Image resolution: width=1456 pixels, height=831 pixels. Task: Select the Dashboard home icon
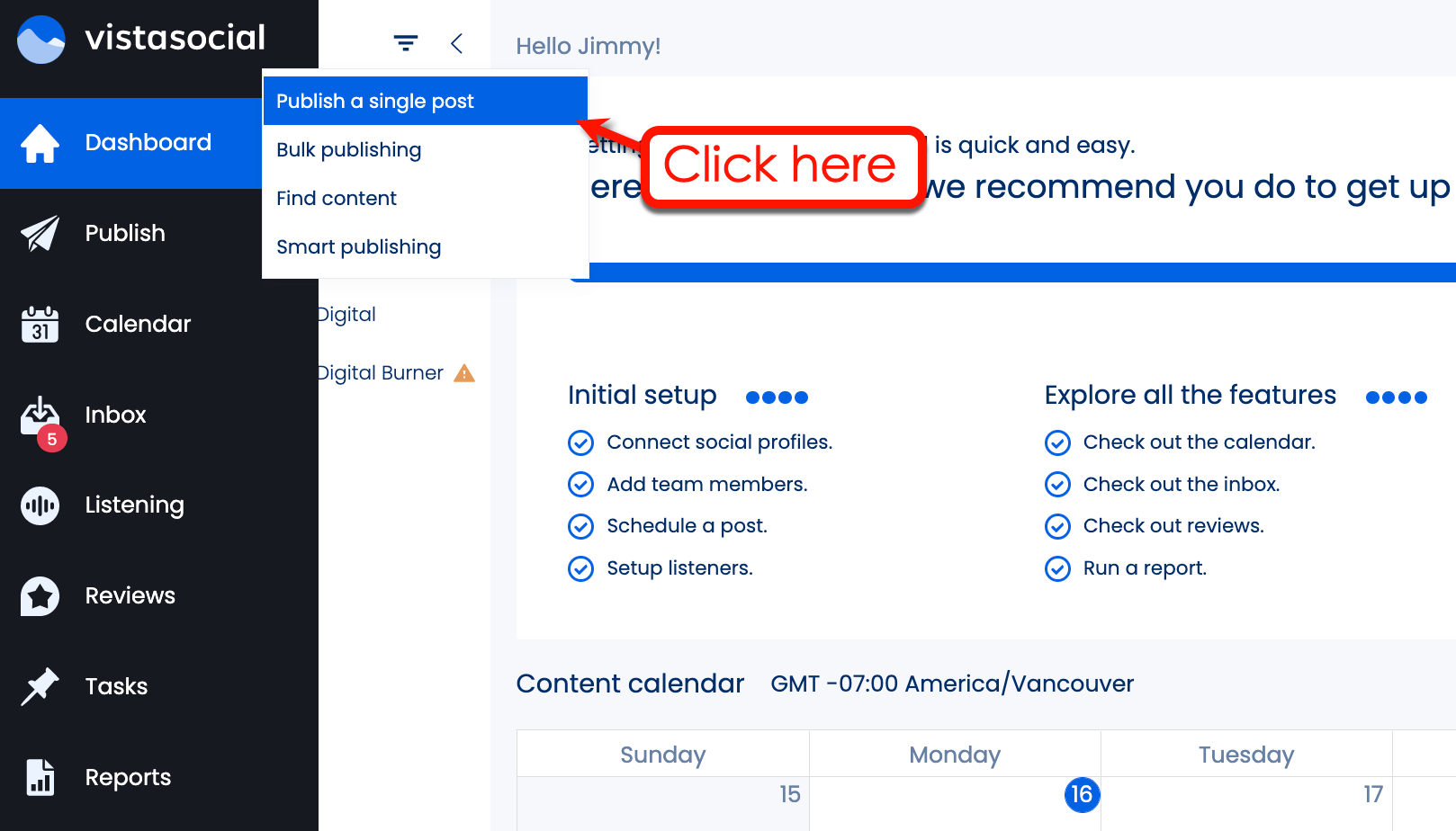point(38,142)
